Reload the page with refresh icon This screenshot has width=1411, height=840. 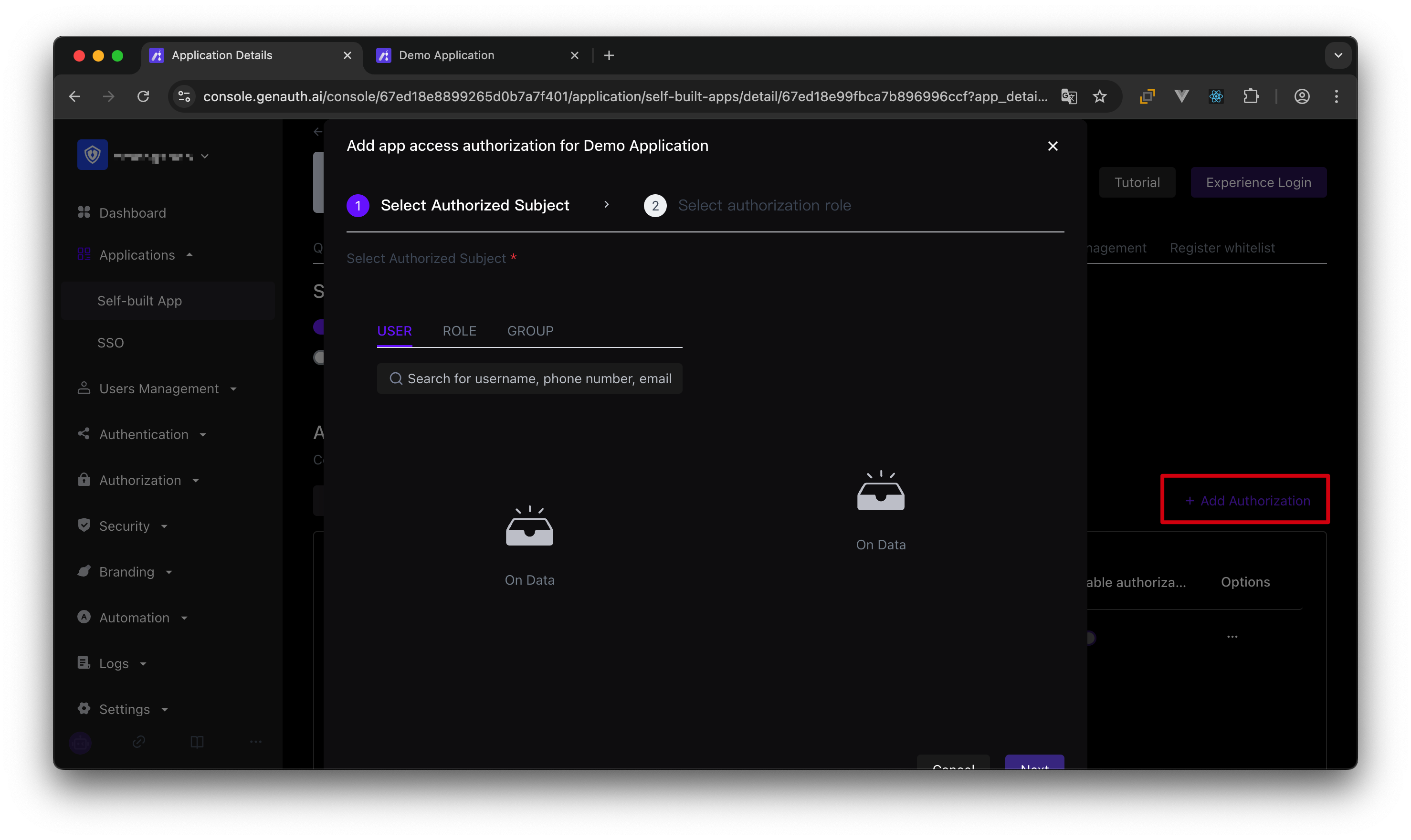(143, 97)
